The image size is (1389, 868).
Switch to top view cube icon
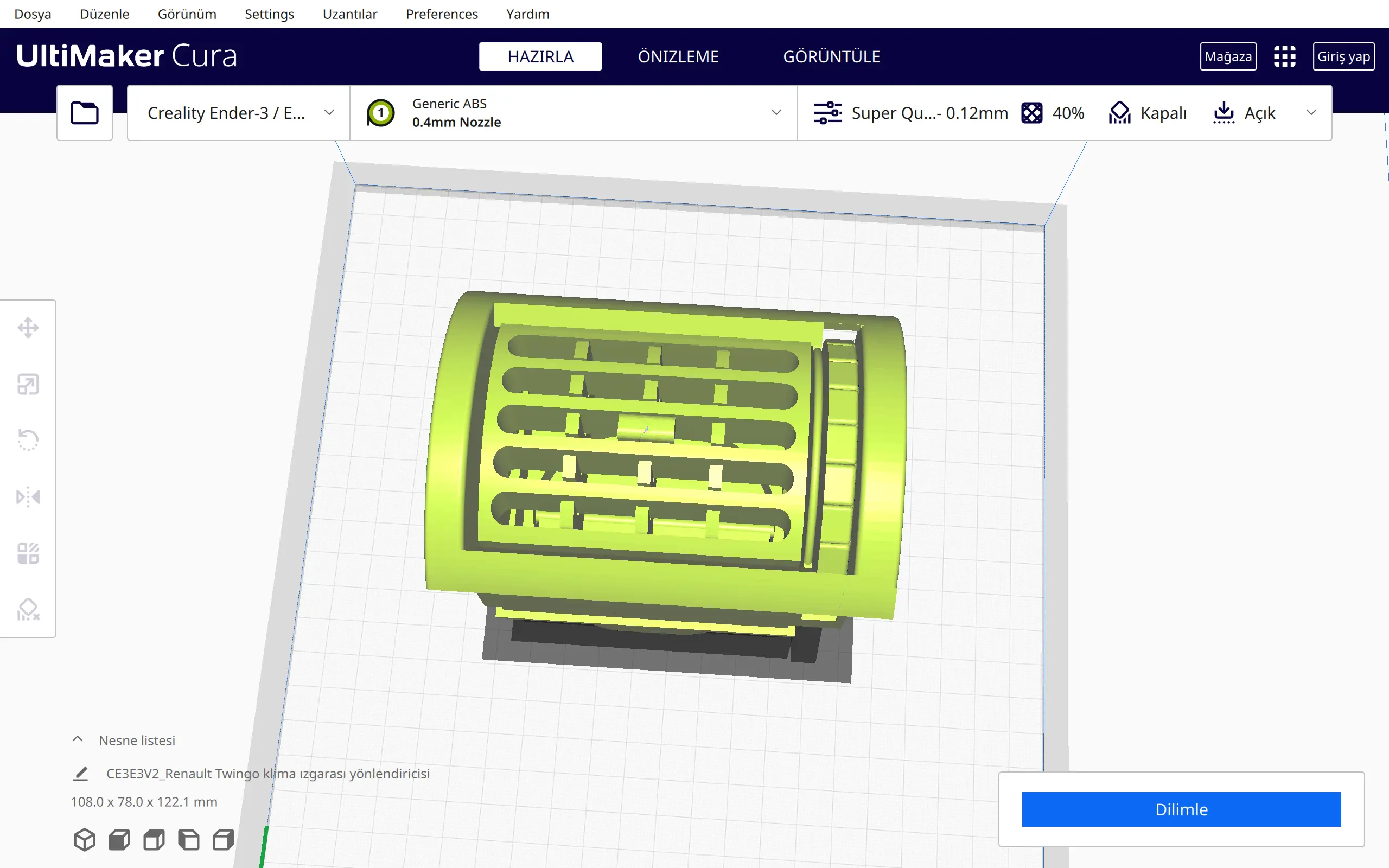[x=154, y=840]
